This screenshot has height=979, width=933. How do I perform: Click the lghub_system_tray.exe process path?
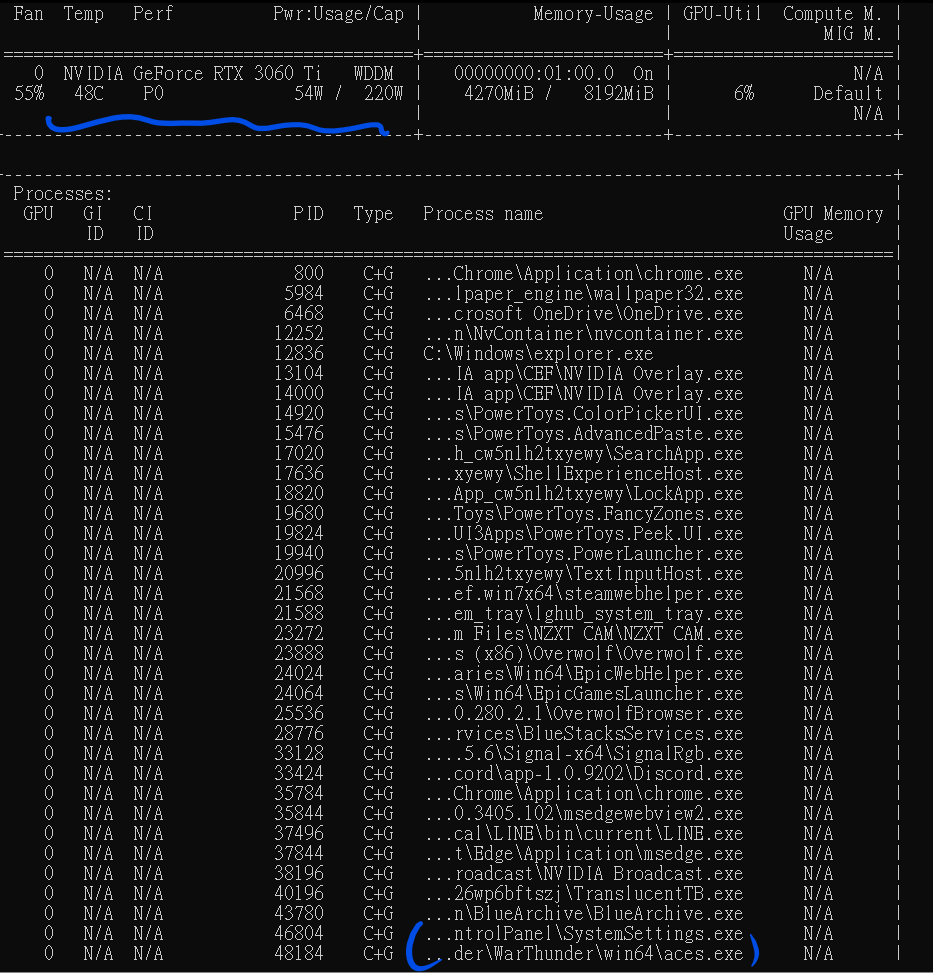(x=584, y=613)
